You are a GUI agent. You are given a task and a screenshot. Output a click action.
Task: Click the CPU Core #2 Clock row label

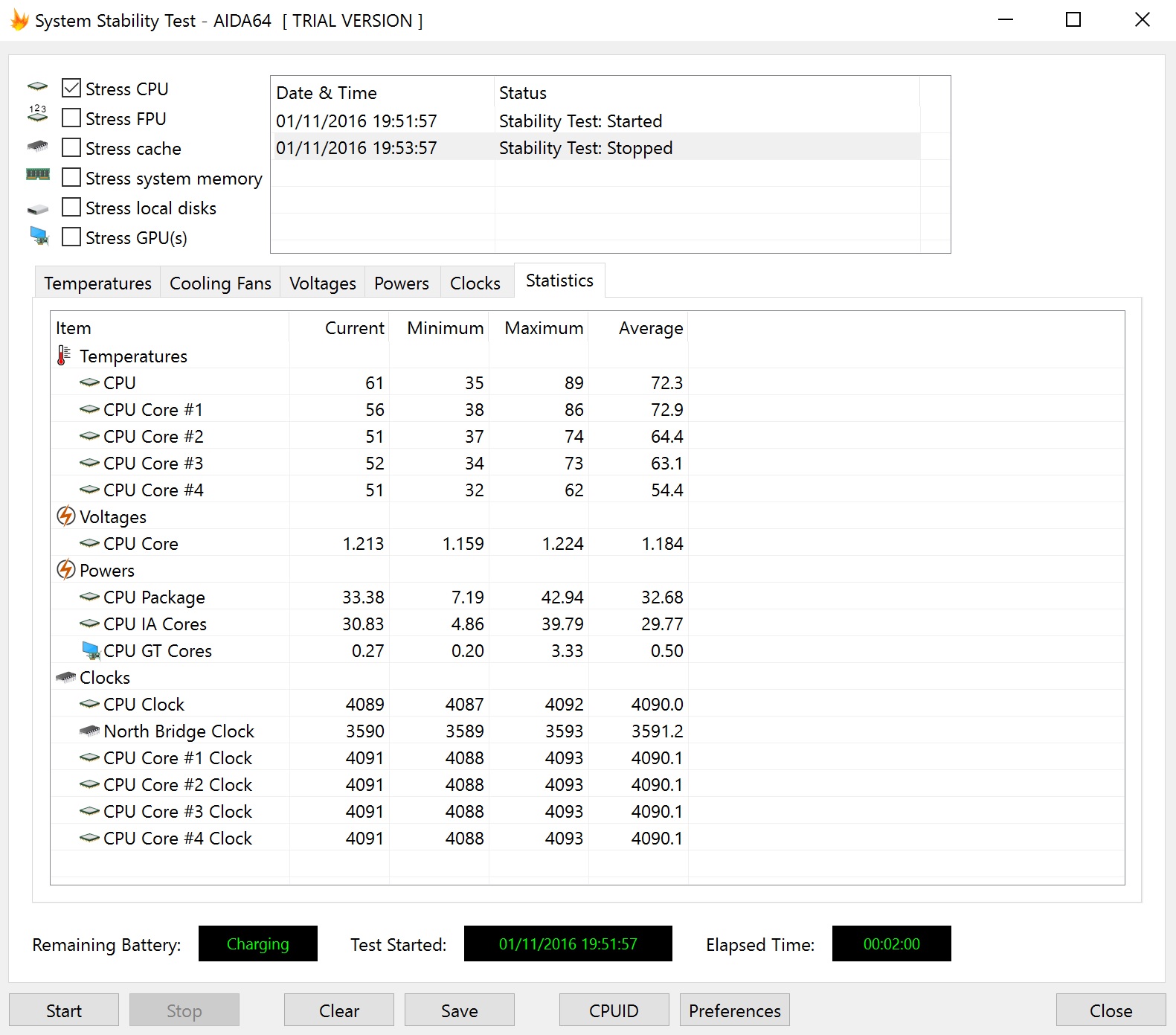pyautogui.click(x=178, y=784)
